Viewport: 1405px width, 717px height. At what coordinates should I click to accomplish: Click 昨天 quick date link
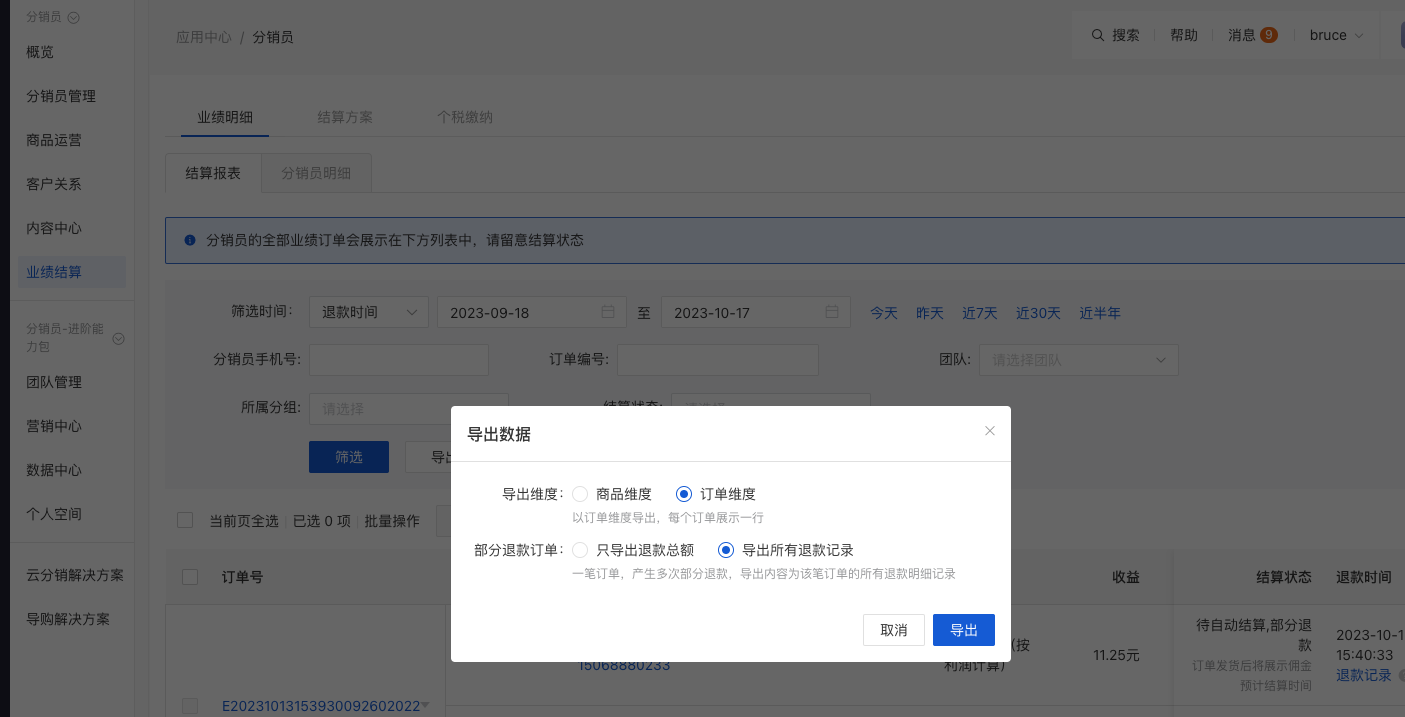[x=930, y=313]
